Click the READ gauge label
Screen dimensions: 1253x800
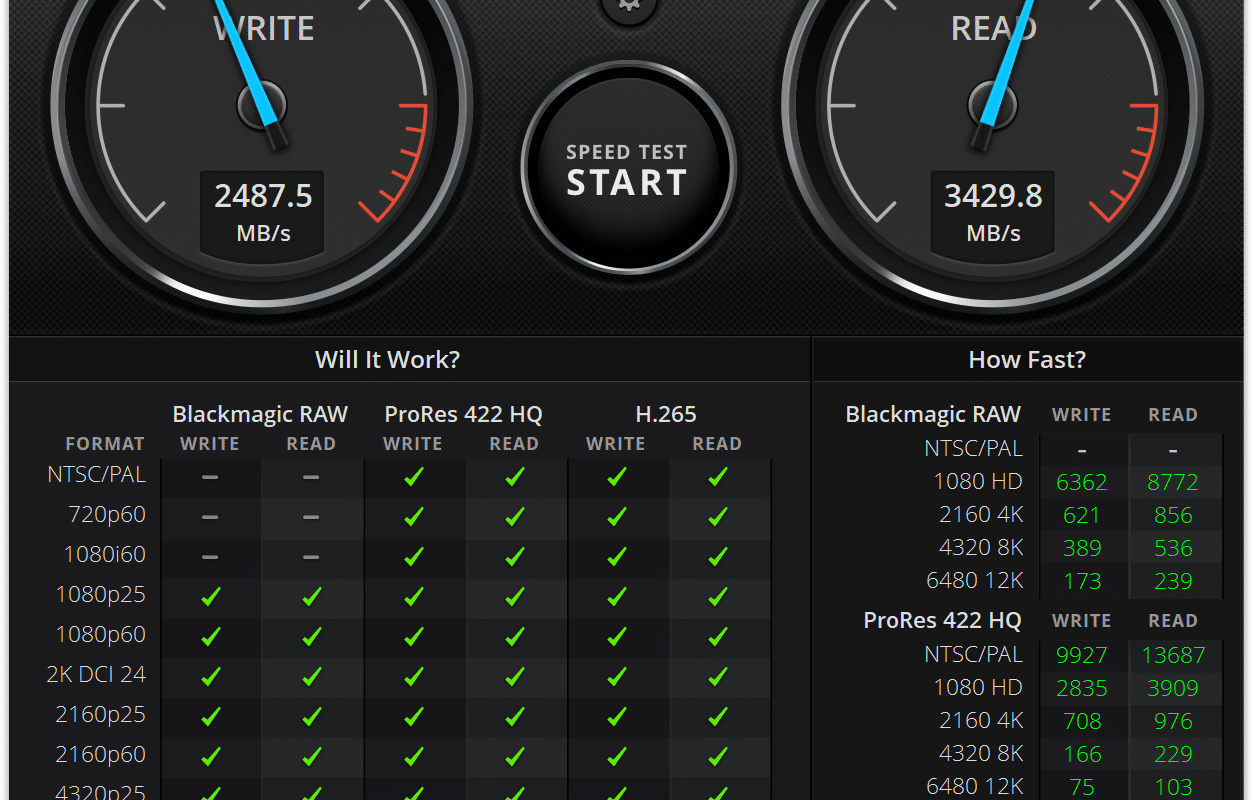pos(994,28)
